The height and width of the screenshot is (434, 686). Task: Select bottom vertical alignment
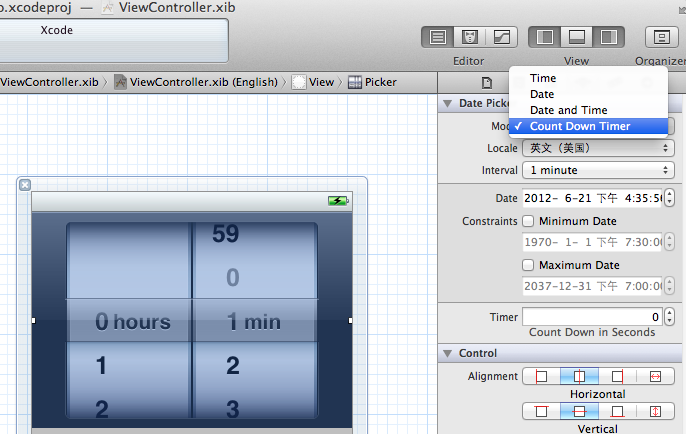coord(617,411)
